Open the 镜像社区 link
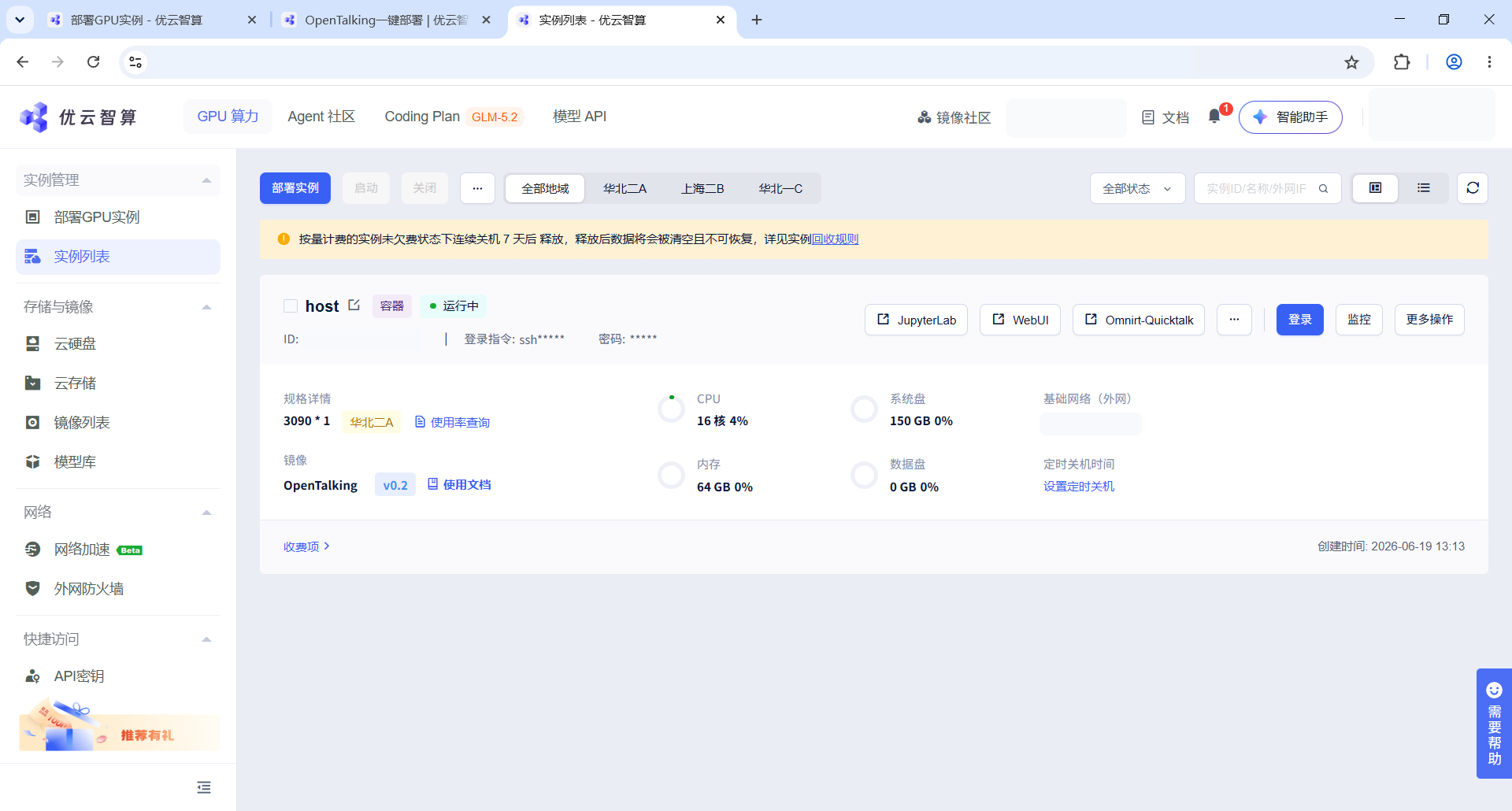The image size is (1512, 811). pyautogui.click(x=954, y=117)
